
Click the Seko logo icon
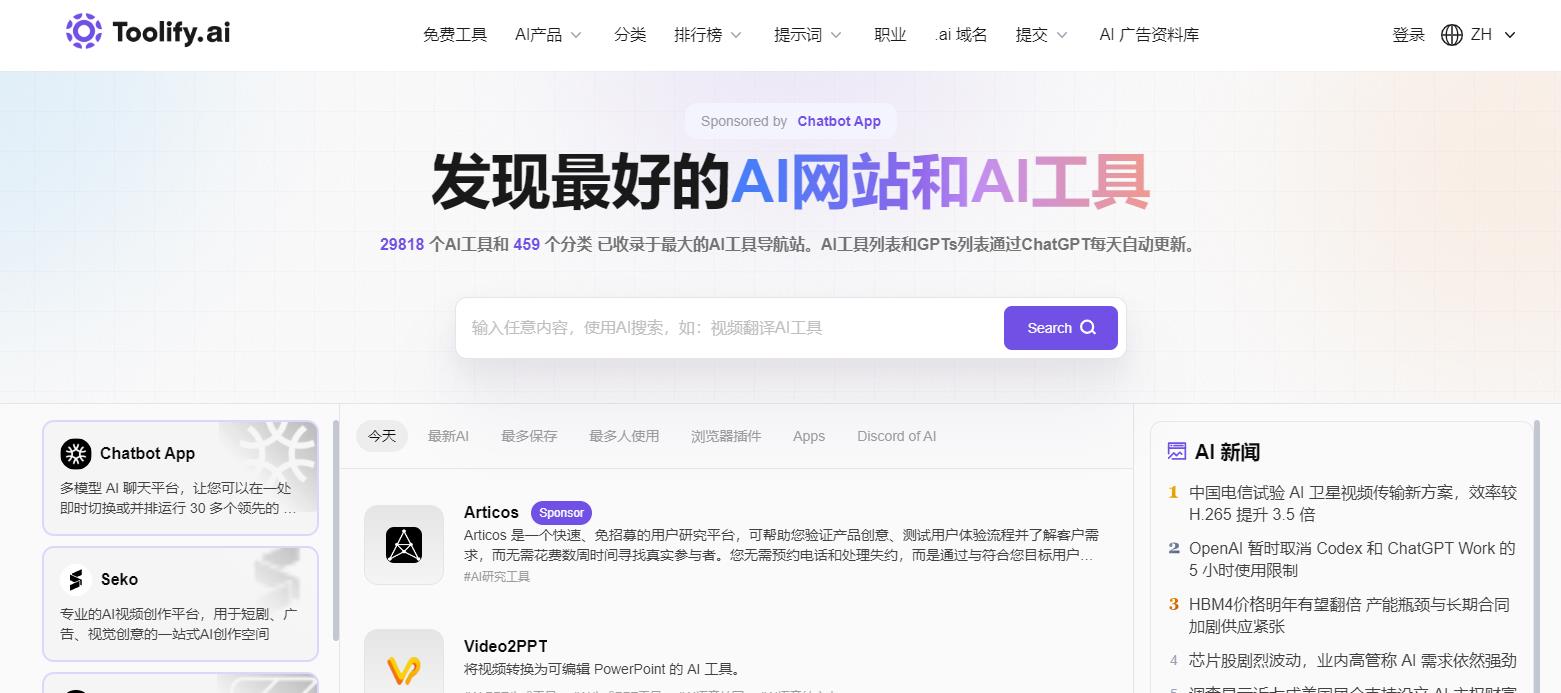pyautogui.click(x=75, y=579)
